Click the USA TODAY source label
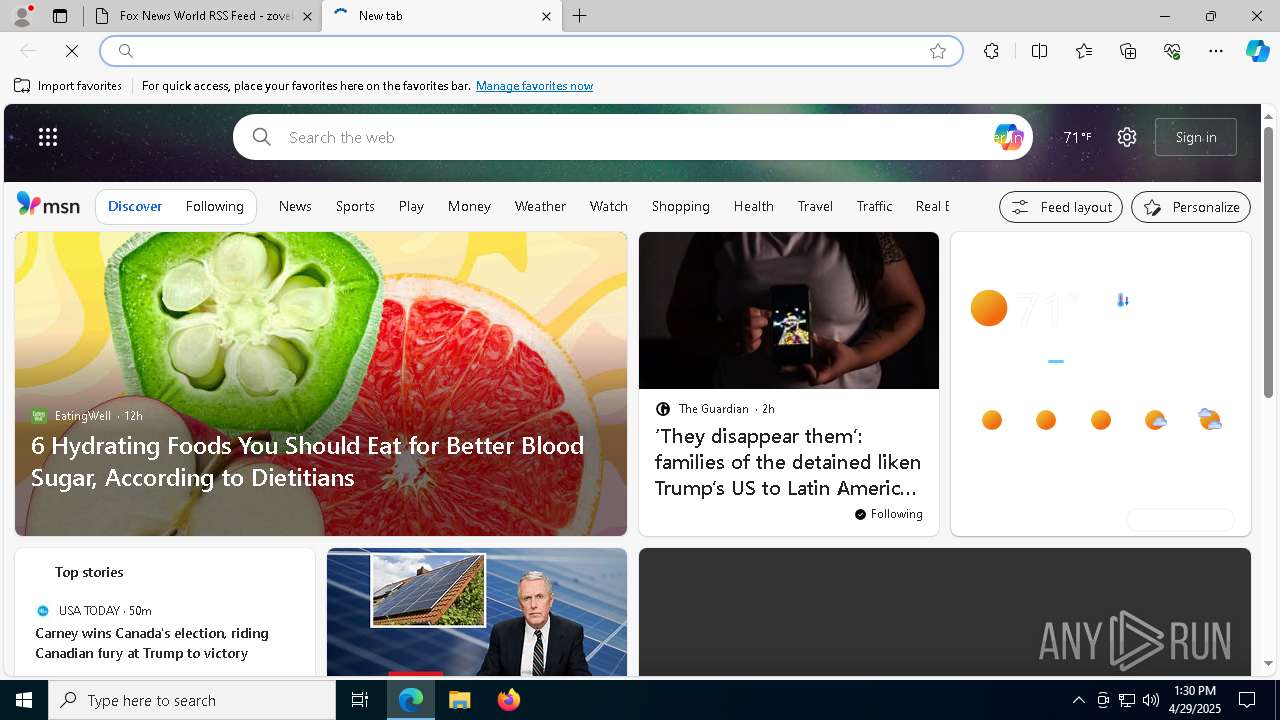This screenshot has height=720, width=1280. coord(90,610)
